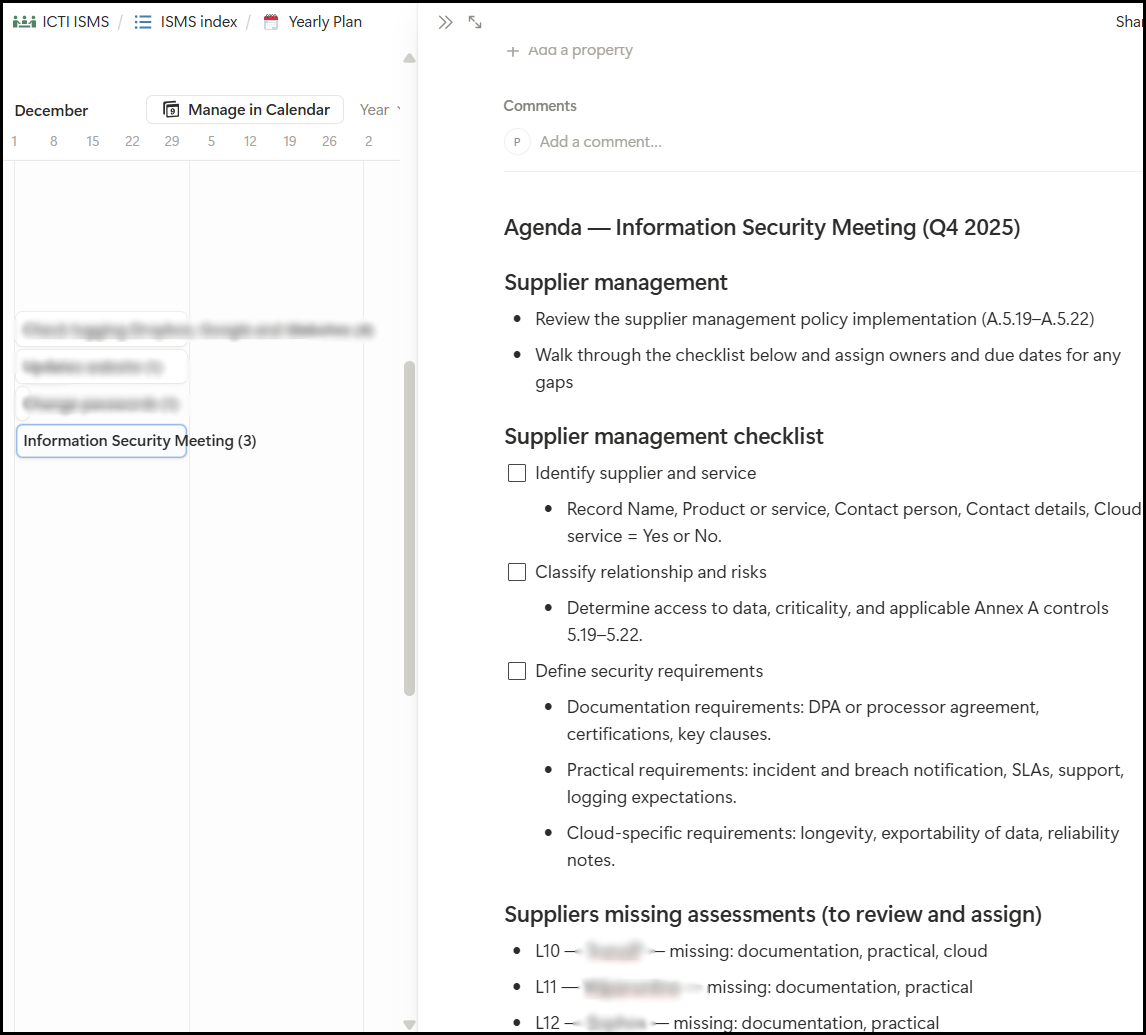The width and height of the screenshot is (1146, 1035).
Task: Click the Share button at top right
Action: pyautogui.click(x=1130, y=22)
